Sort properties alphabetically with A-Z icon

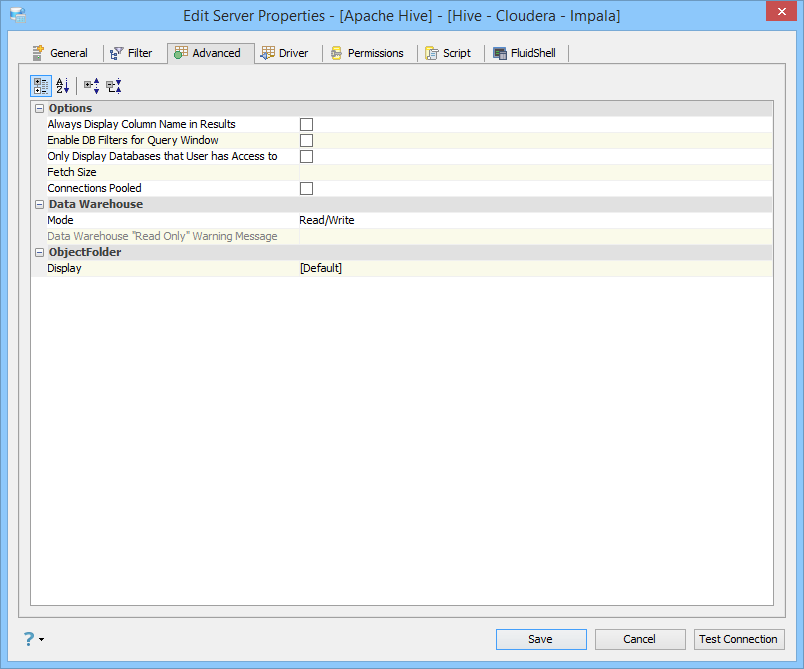[63, 86]
